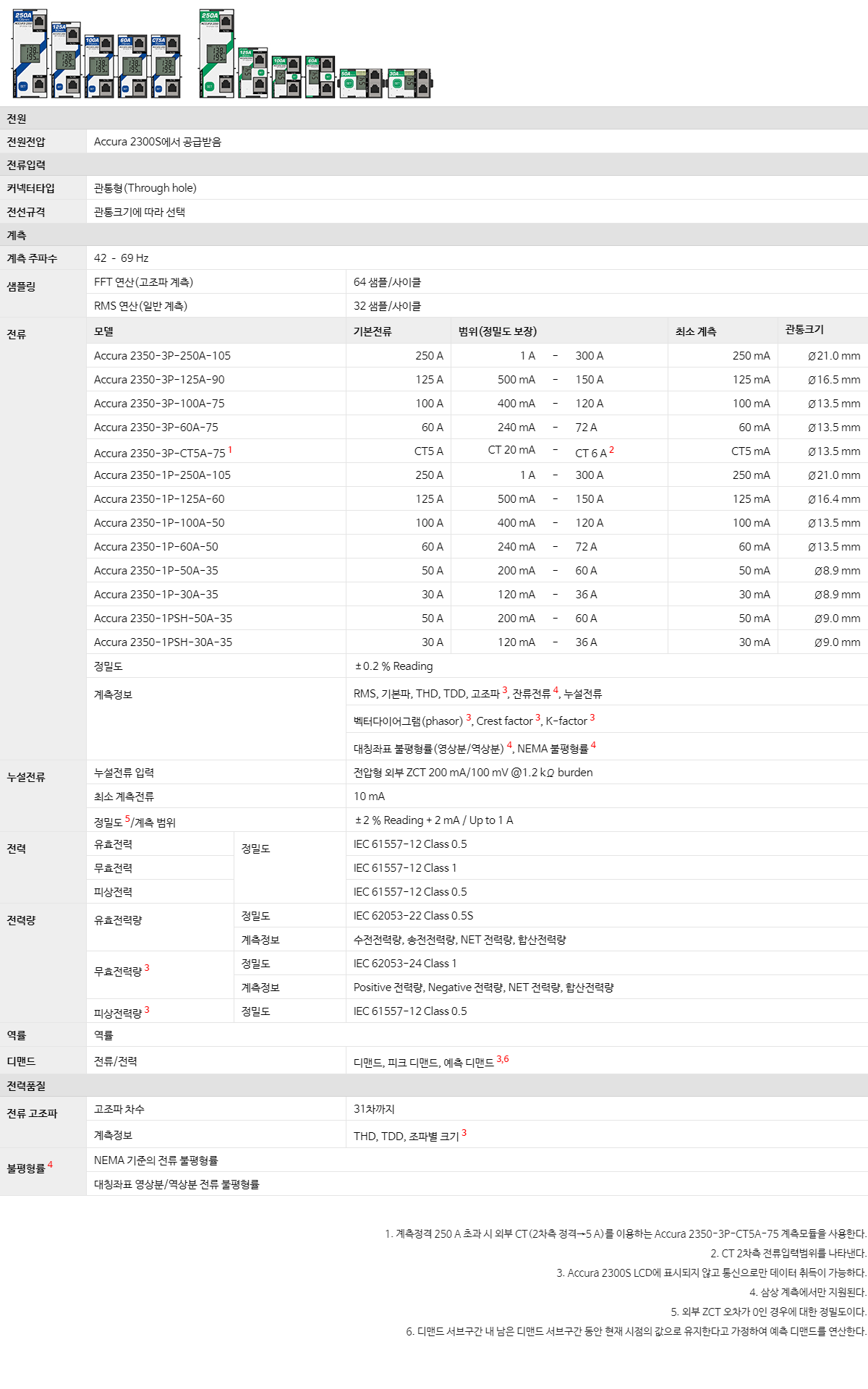Click model 'Accura 2350-3P-CT5A-75'
Viewport: 868px width, 1389px height.
[160, 453]
